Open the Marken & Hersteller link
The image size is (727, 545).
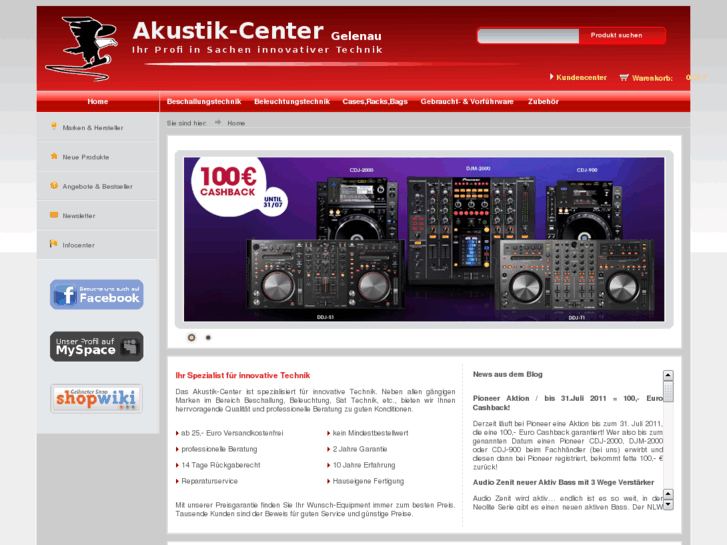[x=93, y=128]
